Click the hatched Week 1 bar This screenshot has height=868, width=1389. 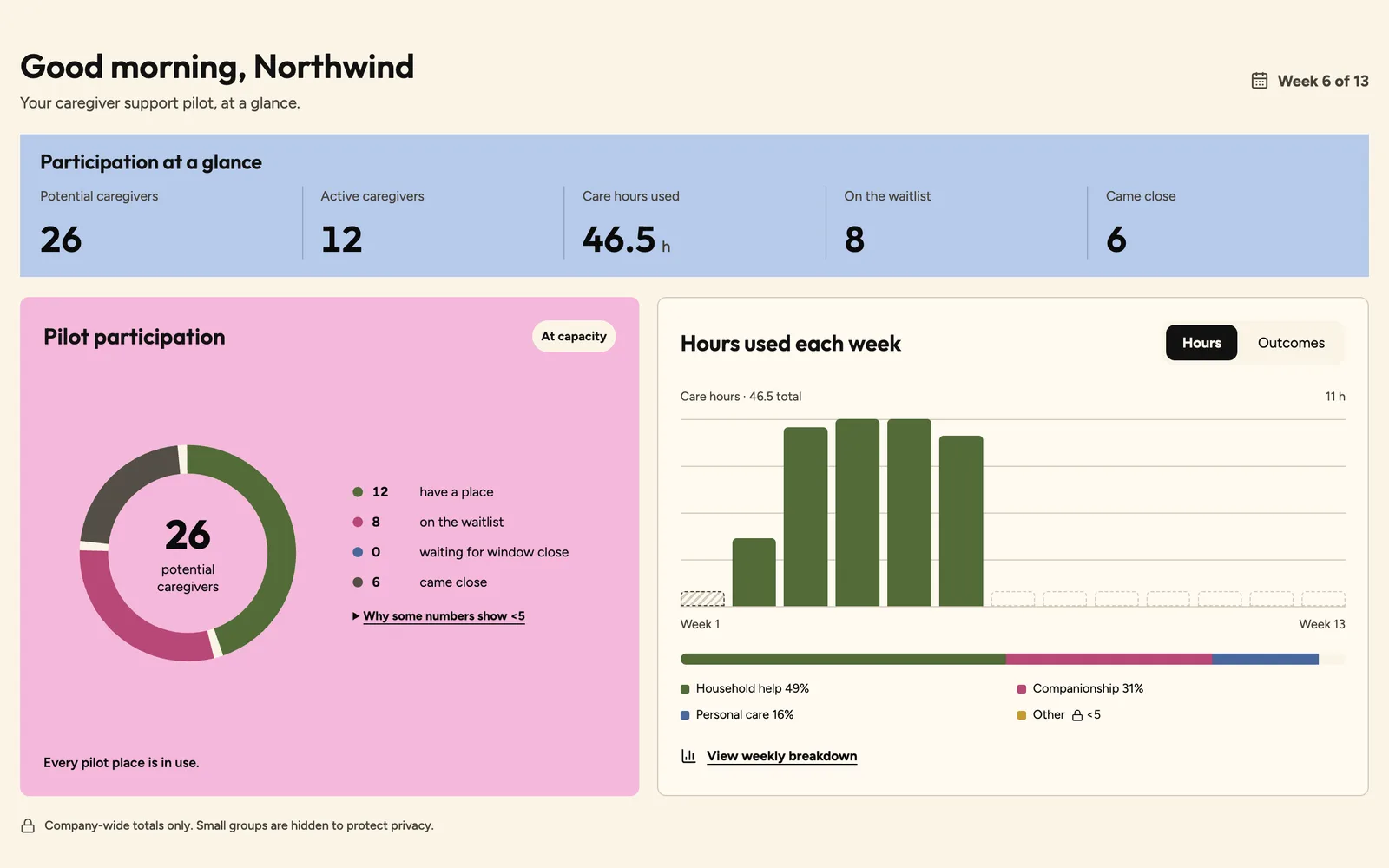coord(702,598)
